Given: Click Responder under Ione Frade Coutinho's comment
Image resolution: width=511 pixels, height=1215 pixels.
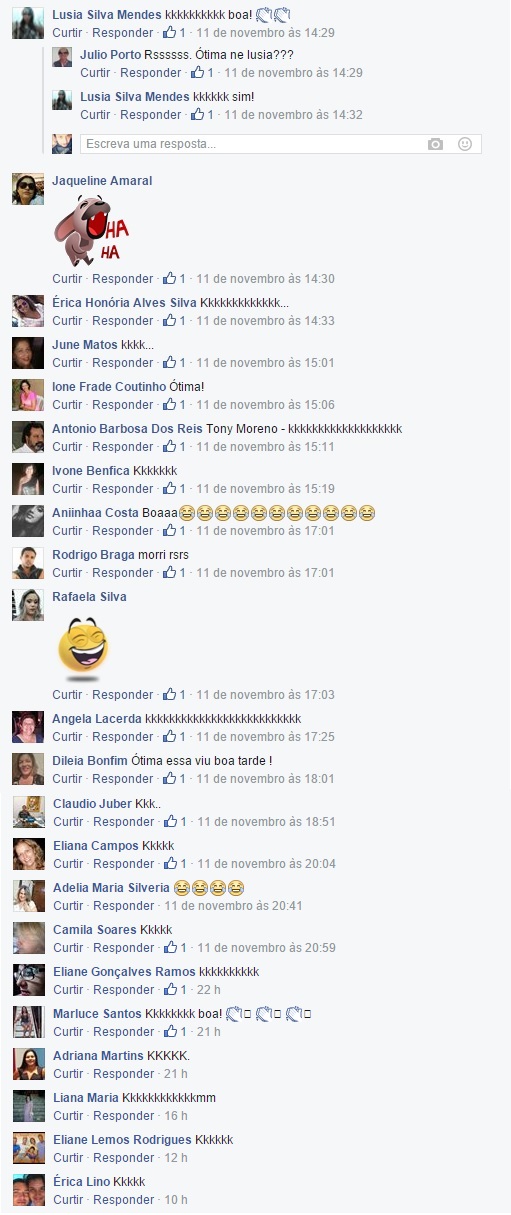Looking at the screenshot, I should click(x=123, y=405).
